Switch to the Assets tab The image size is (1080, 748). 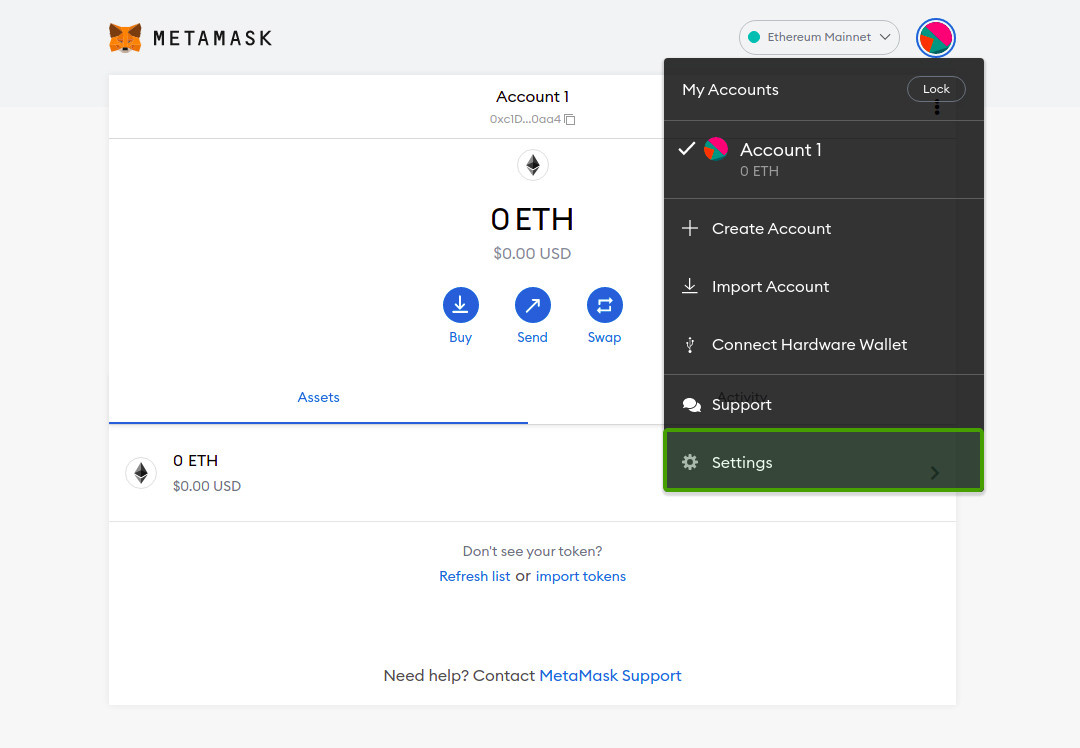318,397
